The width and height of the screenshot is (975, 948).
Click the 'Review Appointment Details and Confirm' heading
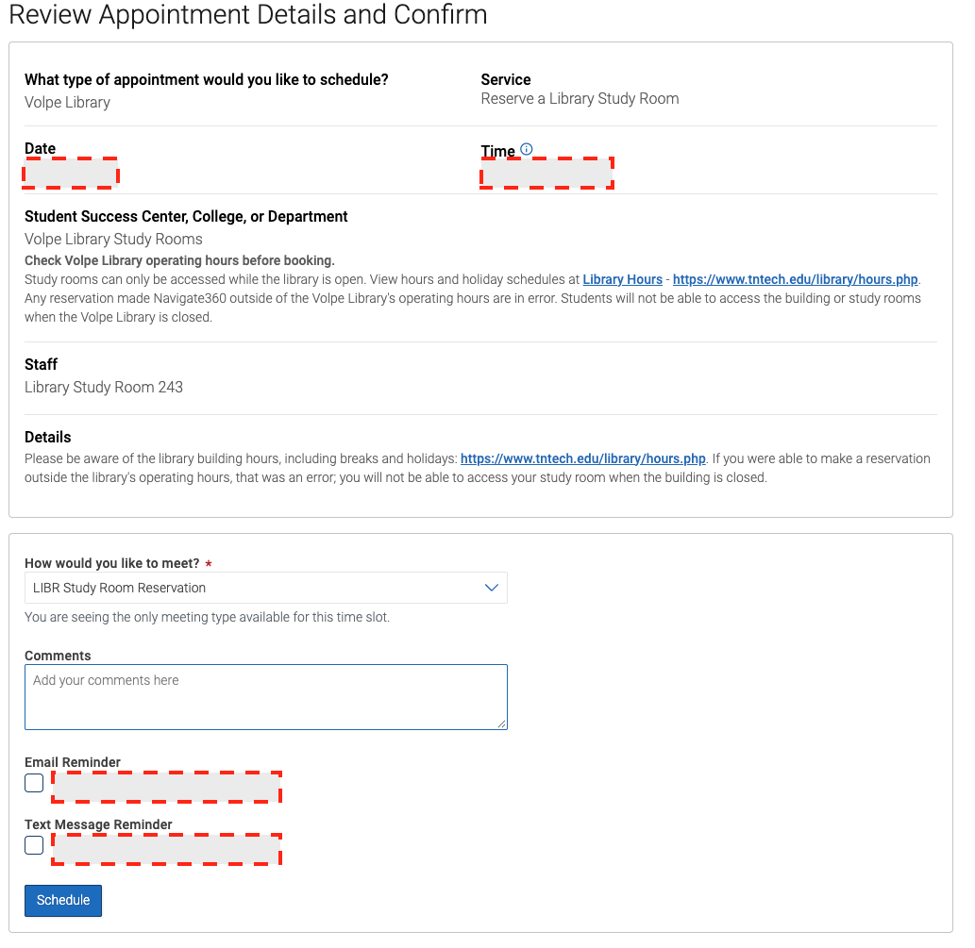[247, 15]
